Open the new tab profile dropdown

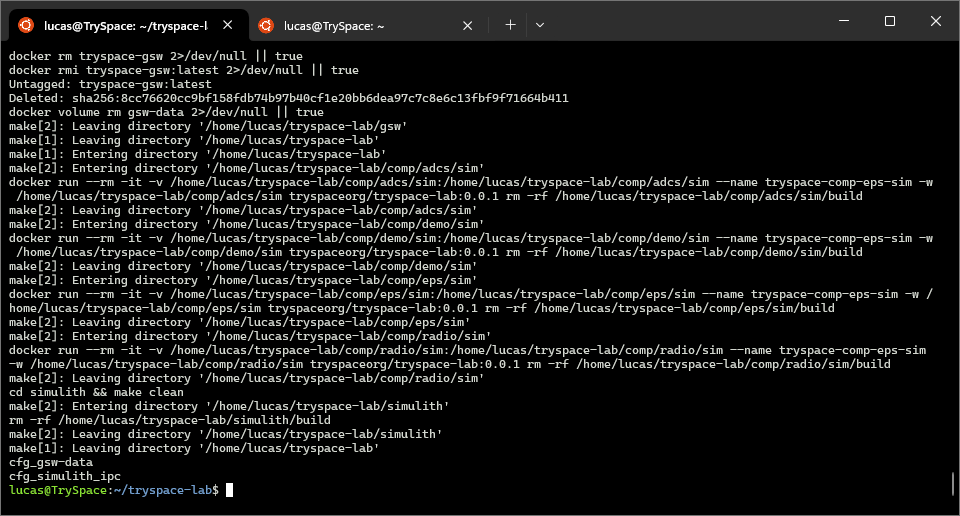click(539, 25)
